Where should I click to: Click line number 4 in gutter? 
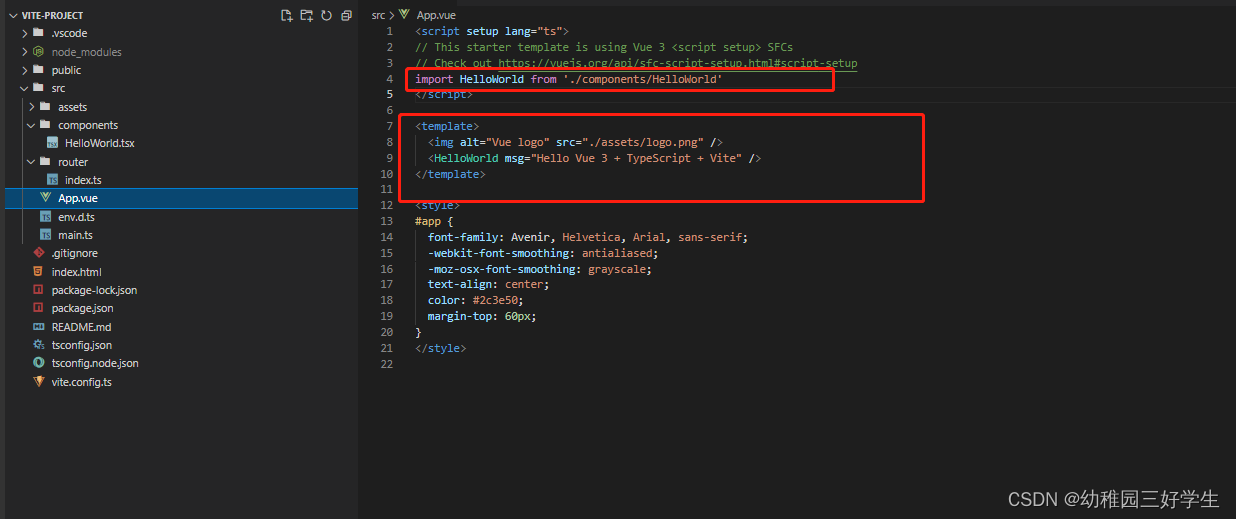pyautogui.click(x=389, y=79)
